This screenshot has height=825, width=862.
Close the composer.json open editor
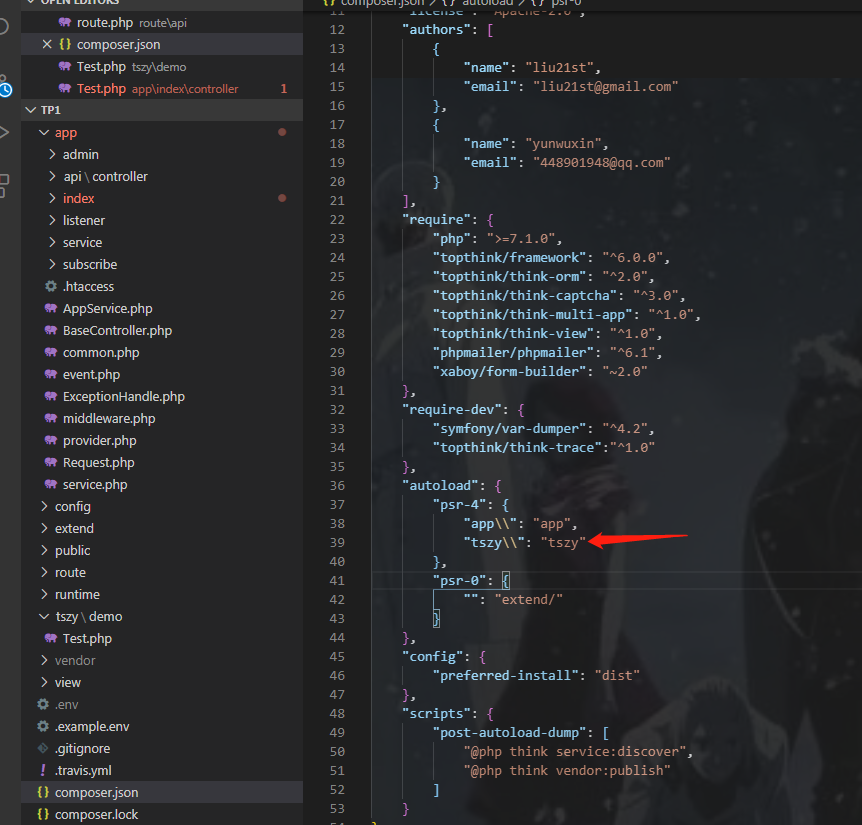pos(47,45)
